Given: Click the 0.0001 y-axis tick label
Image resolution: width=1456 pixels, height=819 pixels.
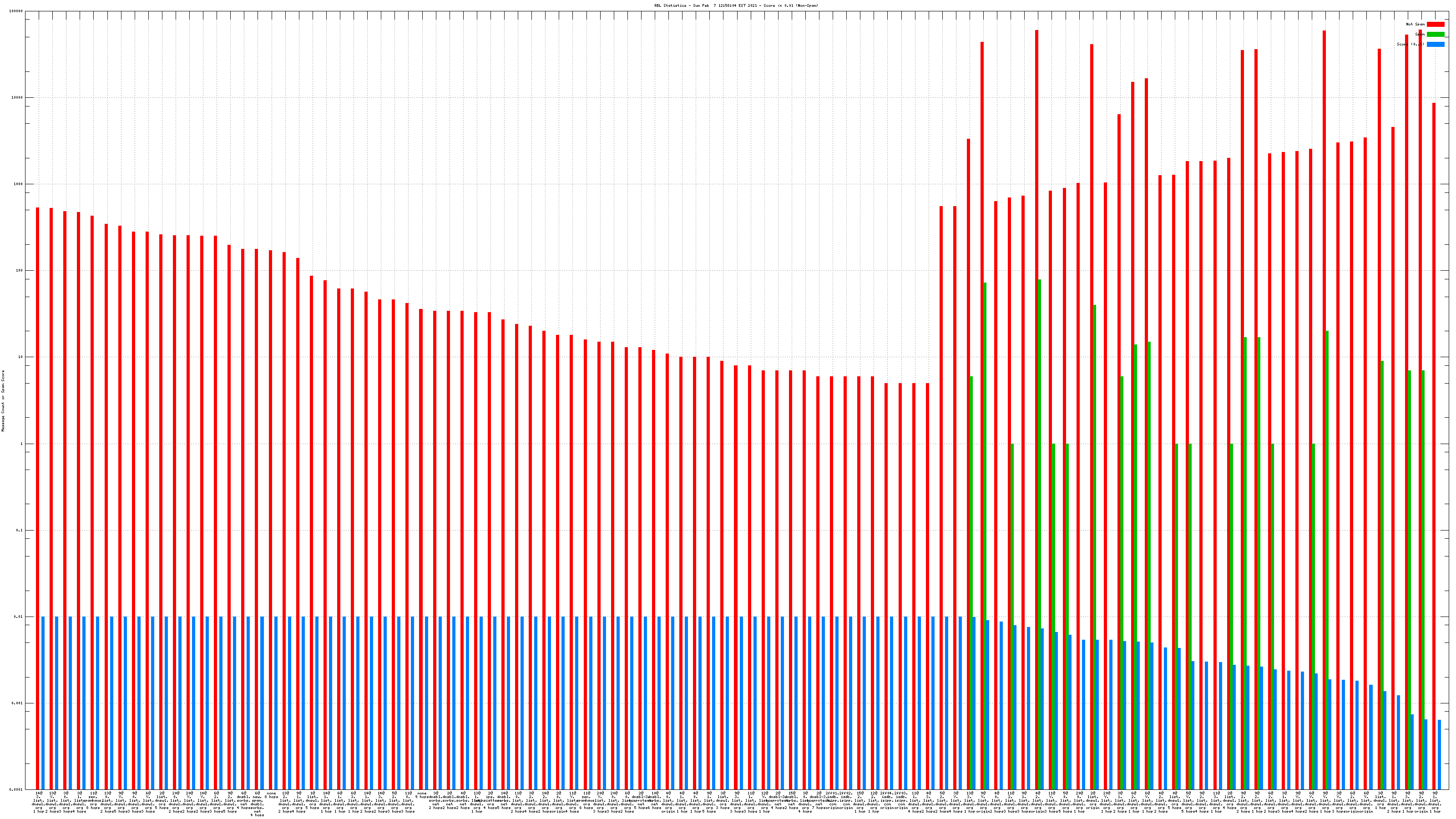Looking at the screenshot, I should pyautogui.click(x=16, y=790).
